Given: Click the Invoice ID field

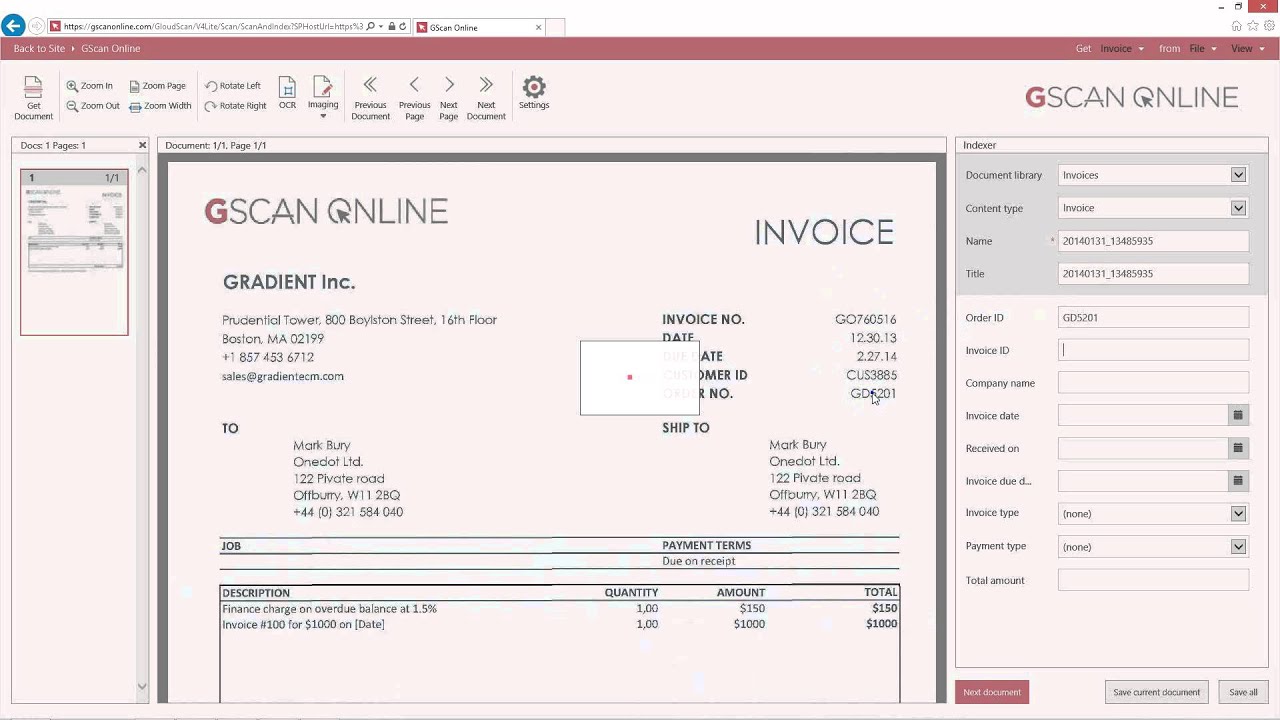Looking at the screenshot, I should 1153,350.
